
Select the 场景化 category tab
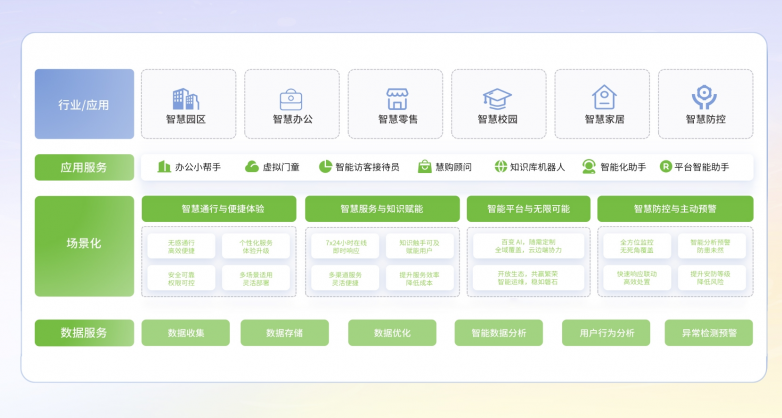pos(84,245)
